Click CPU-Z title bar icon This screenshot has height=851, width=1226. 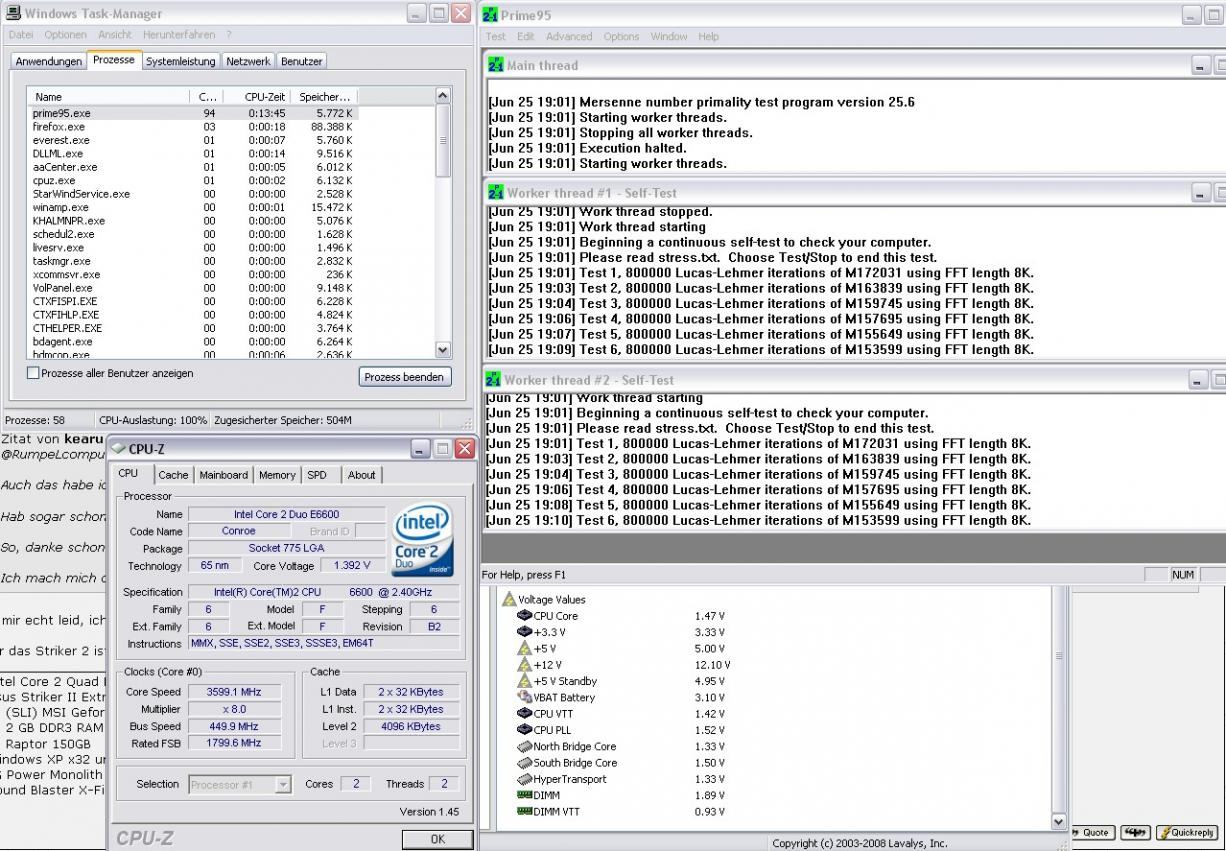pyautogui.click(x=118, y=449)
